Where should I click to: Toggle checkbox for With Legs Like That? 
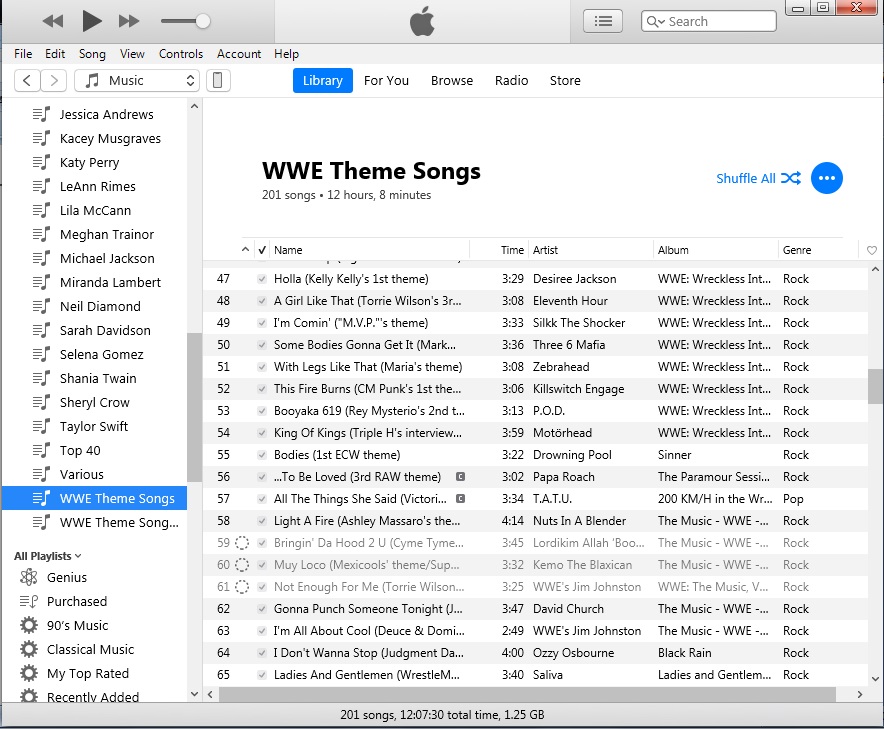(x=262, y=366)
